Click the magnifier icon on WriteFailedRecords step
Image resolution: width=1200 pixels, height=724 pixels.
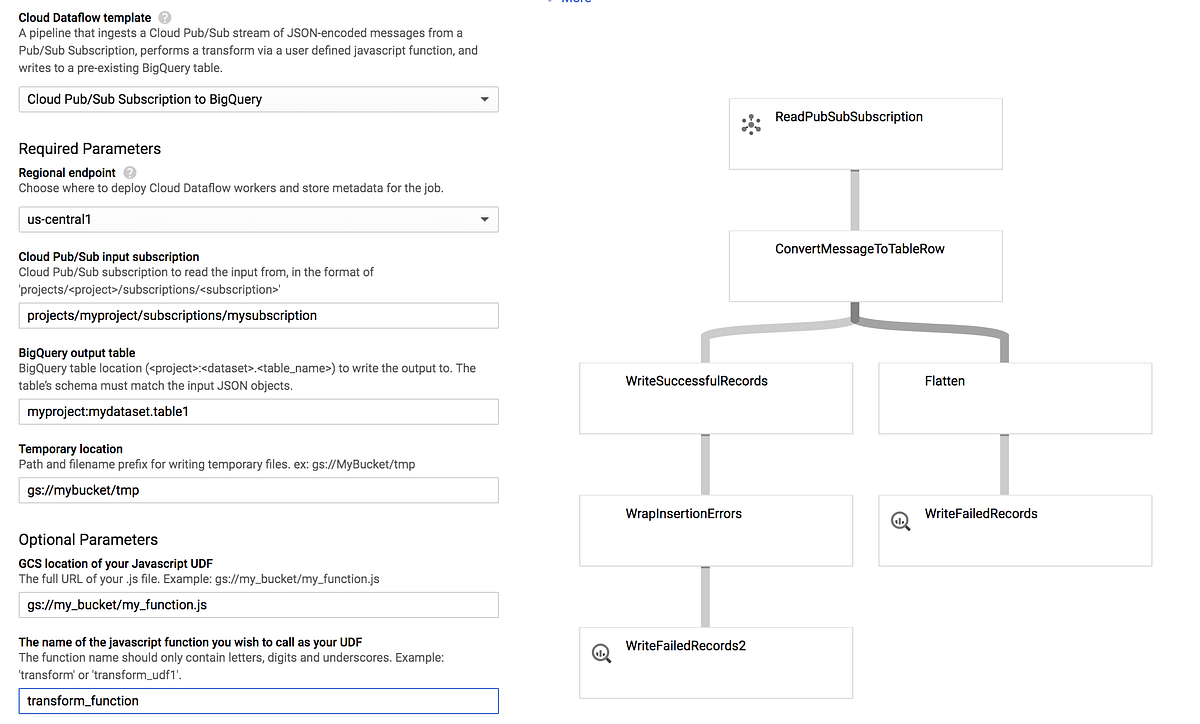901,521
